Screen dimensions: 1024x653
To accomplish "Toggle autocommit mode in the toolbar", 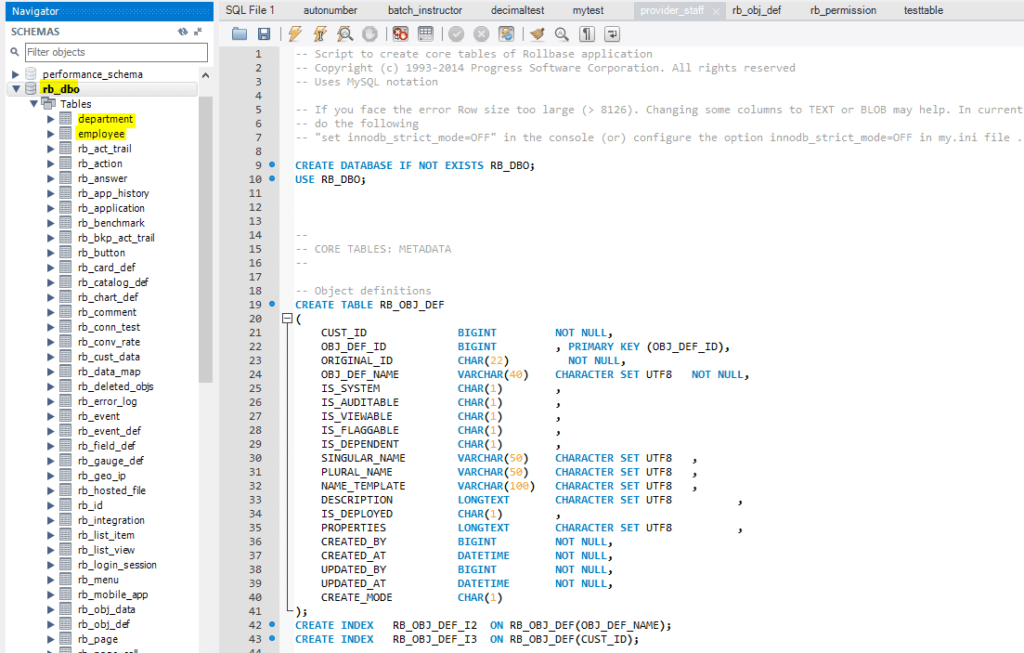I will click(507, 34).
